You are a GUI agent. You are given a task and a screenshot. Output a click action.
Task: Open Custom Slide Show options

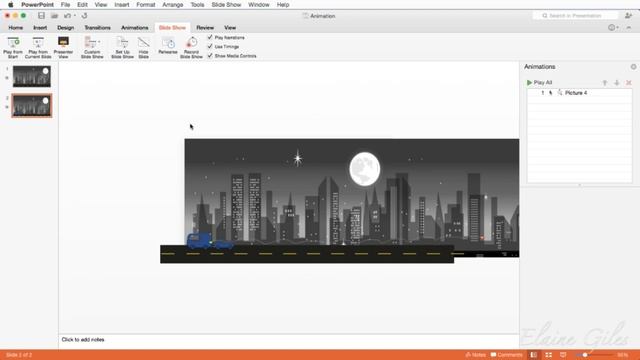coord(92,47)
